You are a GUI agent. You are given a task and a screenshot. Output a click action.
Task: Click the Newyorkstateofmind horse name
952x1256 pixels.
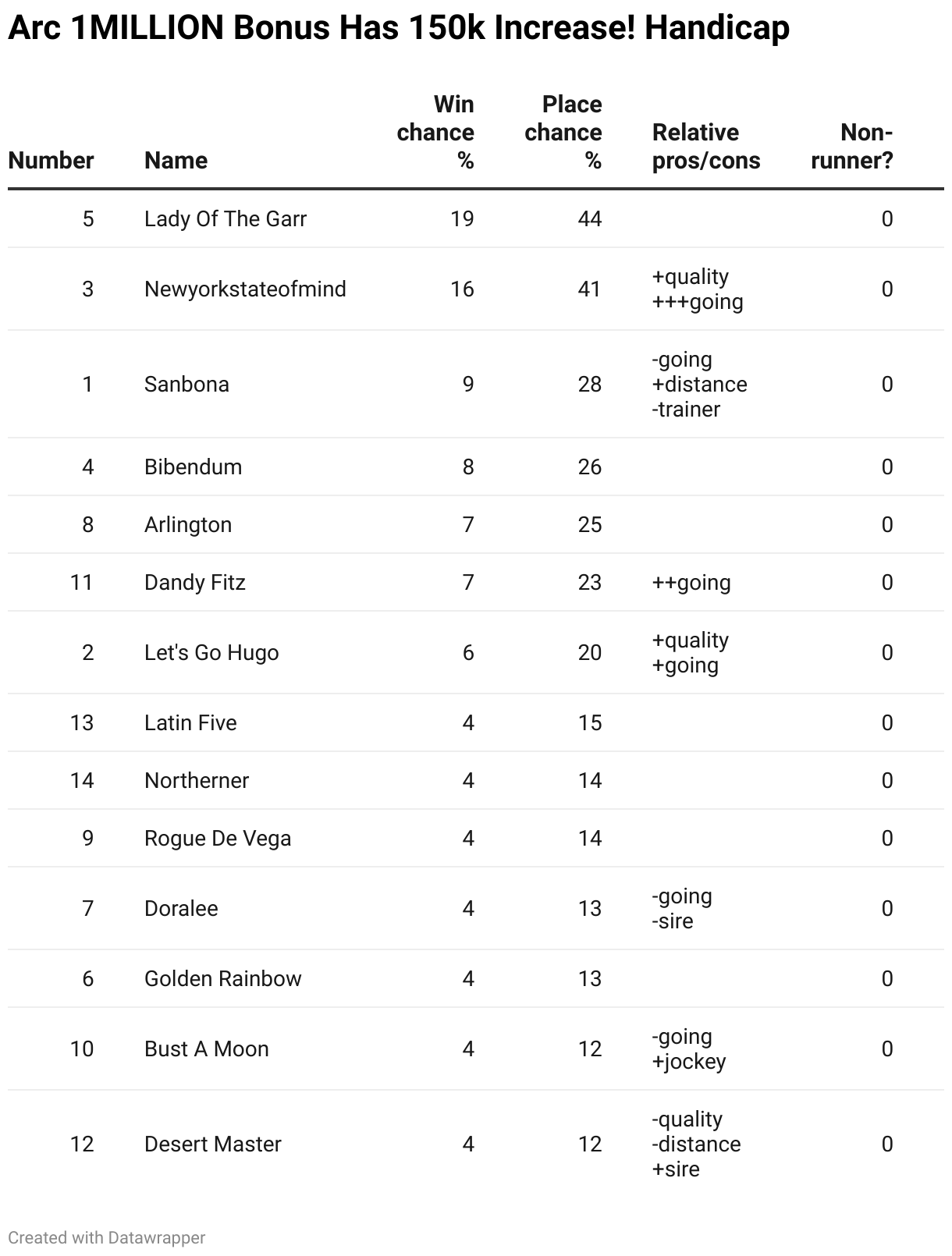245,289
